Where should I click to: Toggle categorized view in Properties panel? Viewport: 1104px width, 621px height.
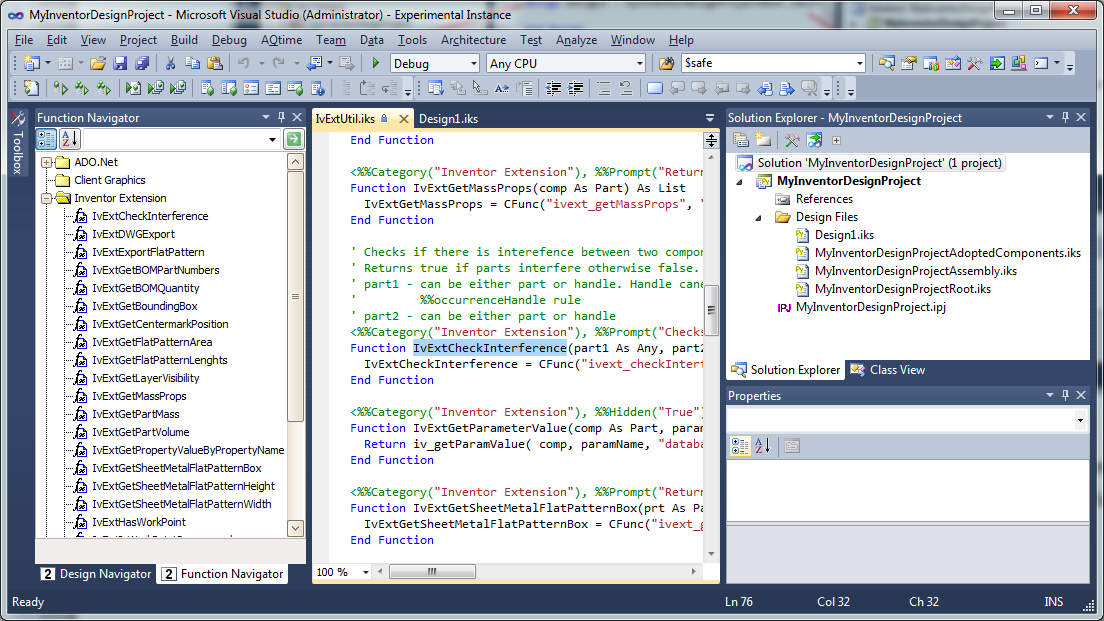point(740,446)
